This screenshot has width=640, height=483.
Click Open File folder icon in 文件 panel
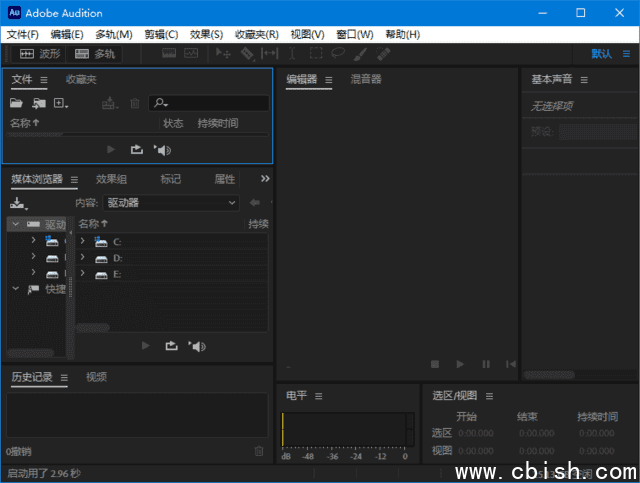[x=16, y=103]
